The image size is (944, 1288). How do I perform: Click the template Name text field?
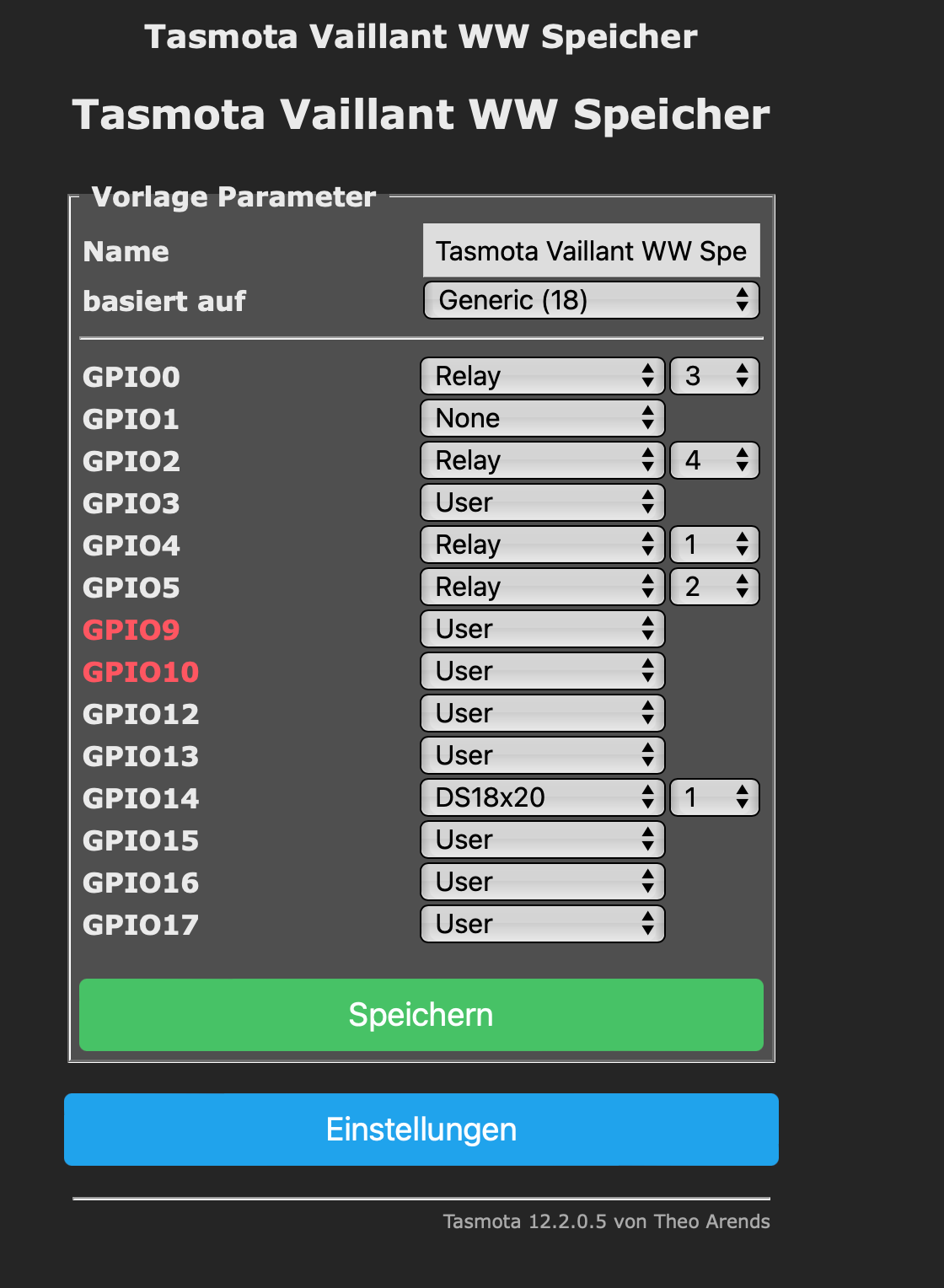591,250
